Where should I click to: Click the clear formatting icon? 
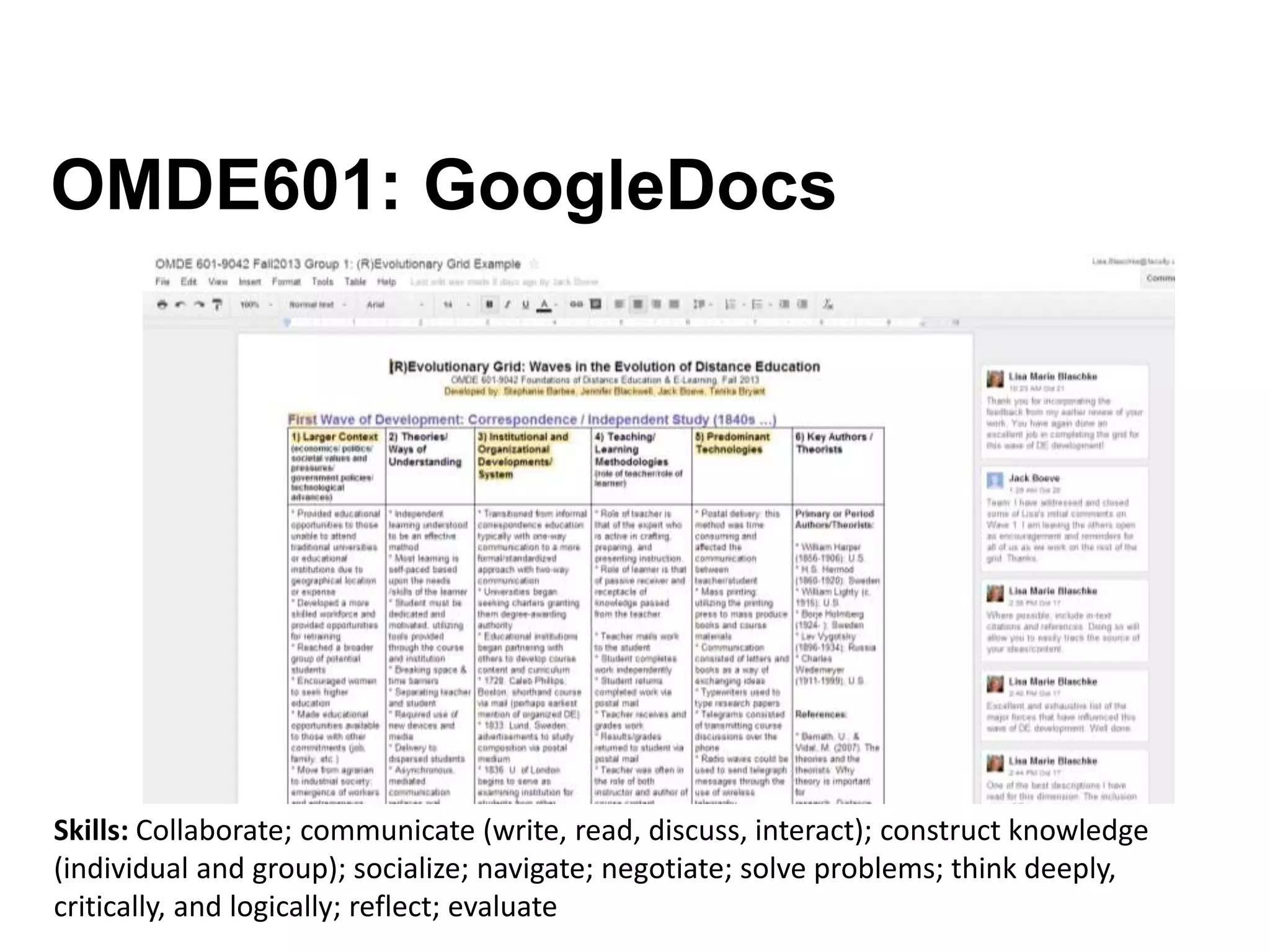pos(828,304)
